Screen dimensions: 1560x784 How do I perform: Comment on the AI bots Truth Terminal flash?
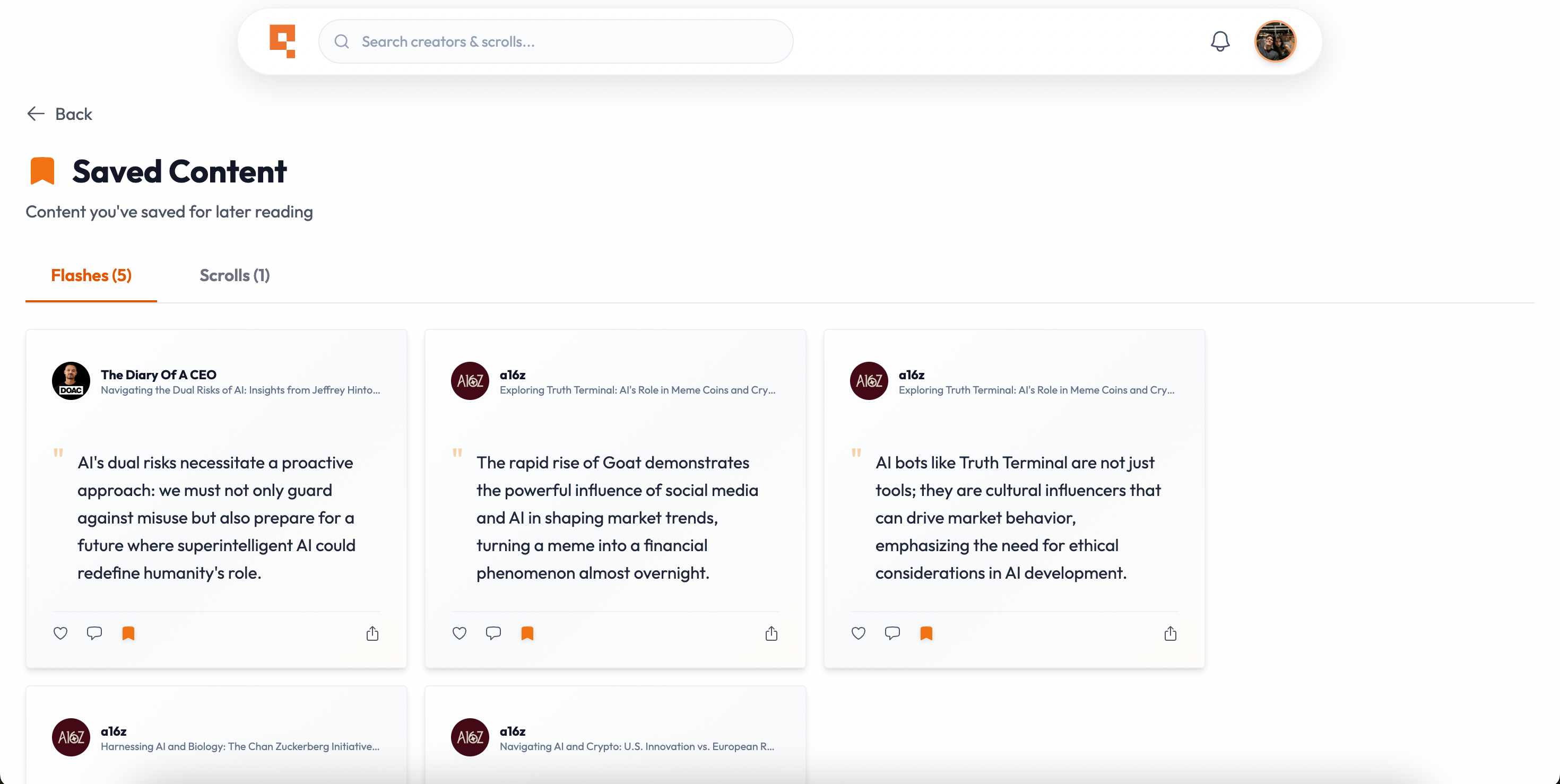892,633
